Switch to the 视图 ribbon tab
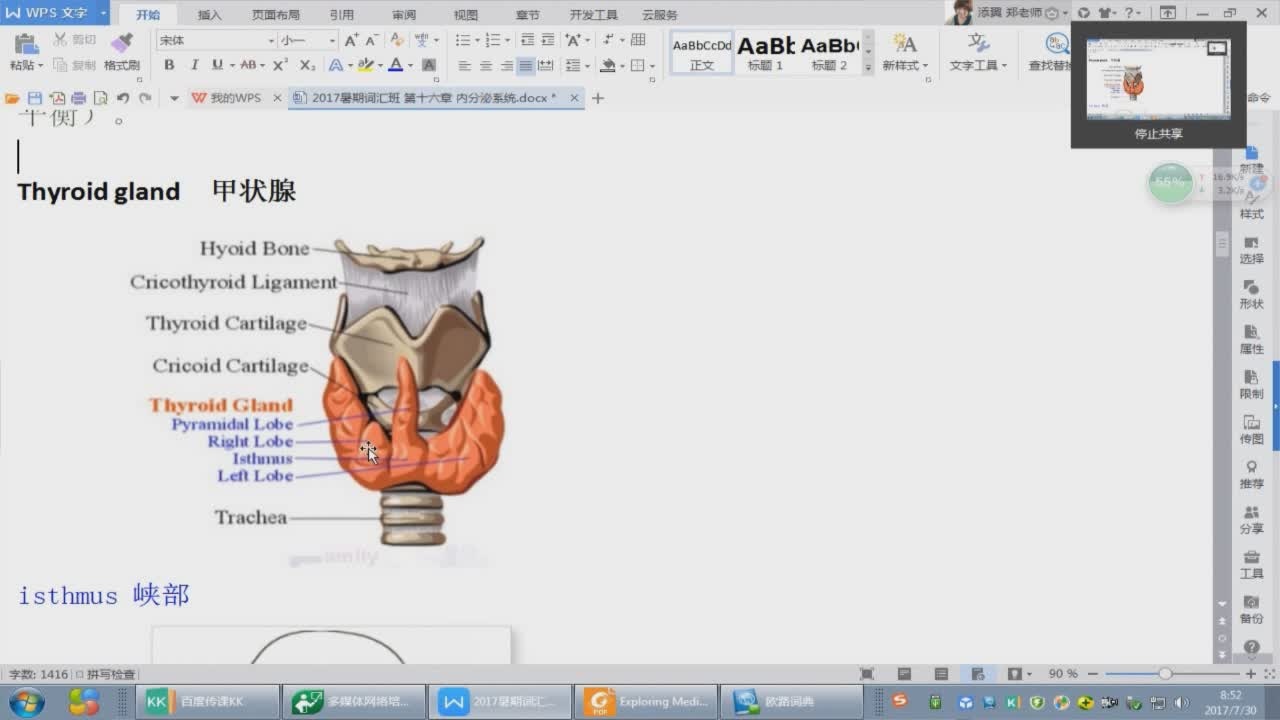 [466, 15]
